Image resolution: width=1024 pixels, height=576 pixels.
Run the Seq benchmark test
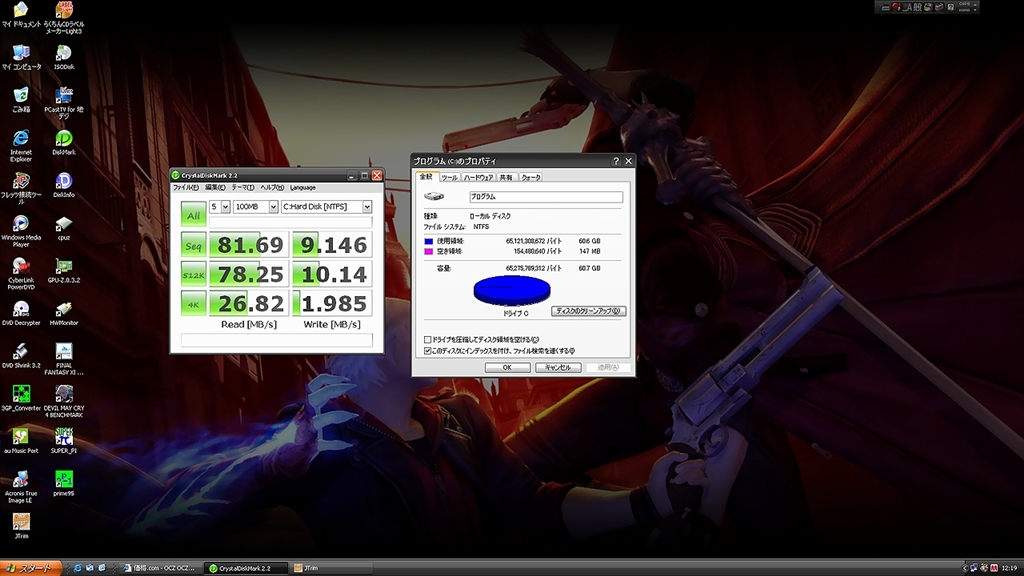click(x=193, y=245)
